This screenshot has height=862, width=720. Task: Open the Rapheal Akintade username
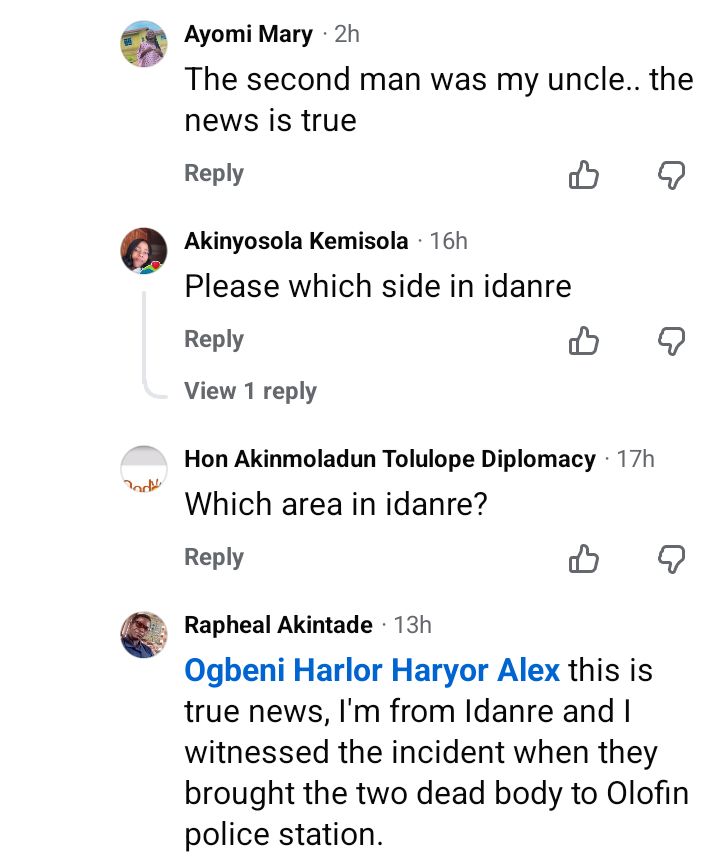click(x=279, y=625)
